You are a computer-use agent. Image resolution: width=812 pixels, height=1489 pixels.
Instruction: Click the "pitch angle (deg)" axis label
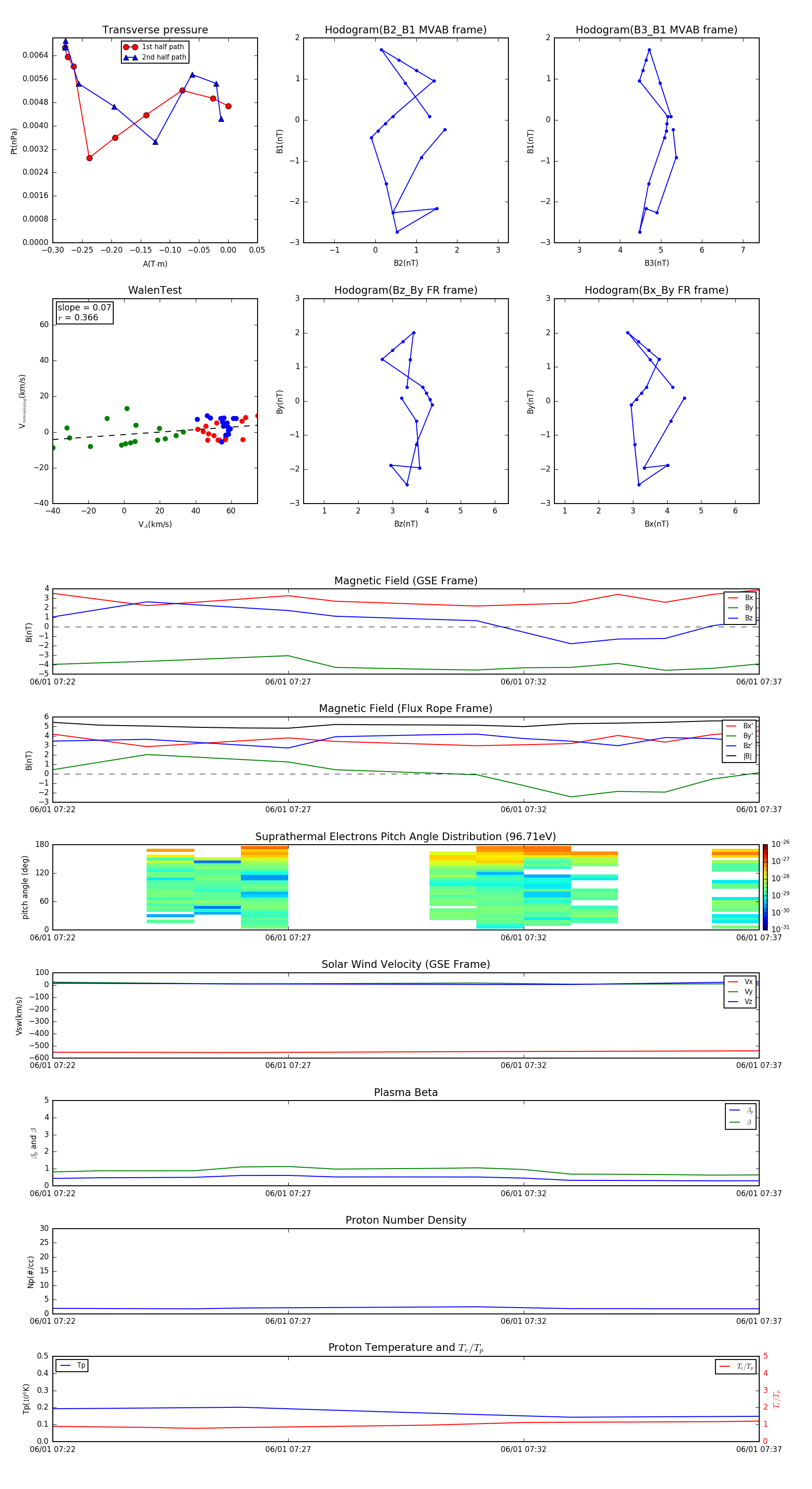(x=25, y=887)
